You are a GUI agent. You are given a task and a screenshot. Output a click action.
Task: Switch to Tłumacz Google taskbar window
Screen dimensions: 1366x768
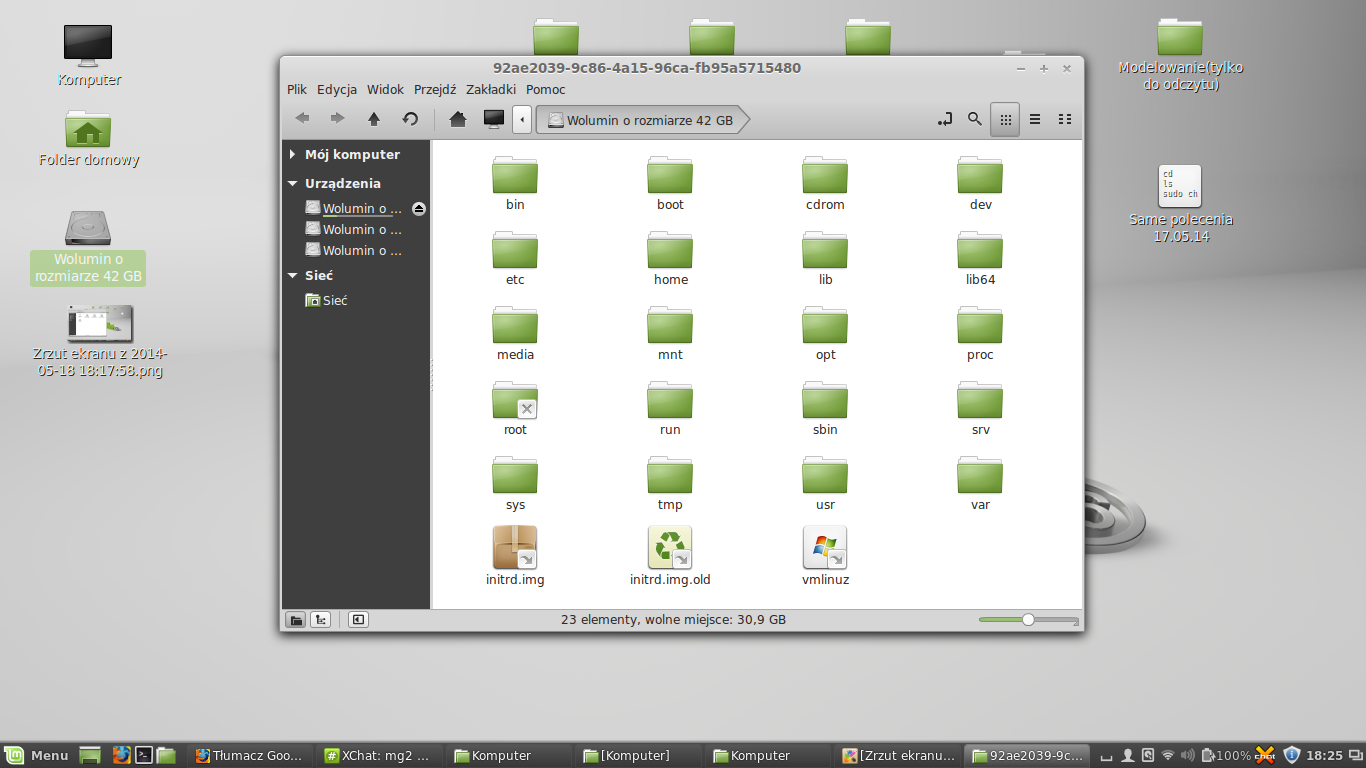click(250, 755)
